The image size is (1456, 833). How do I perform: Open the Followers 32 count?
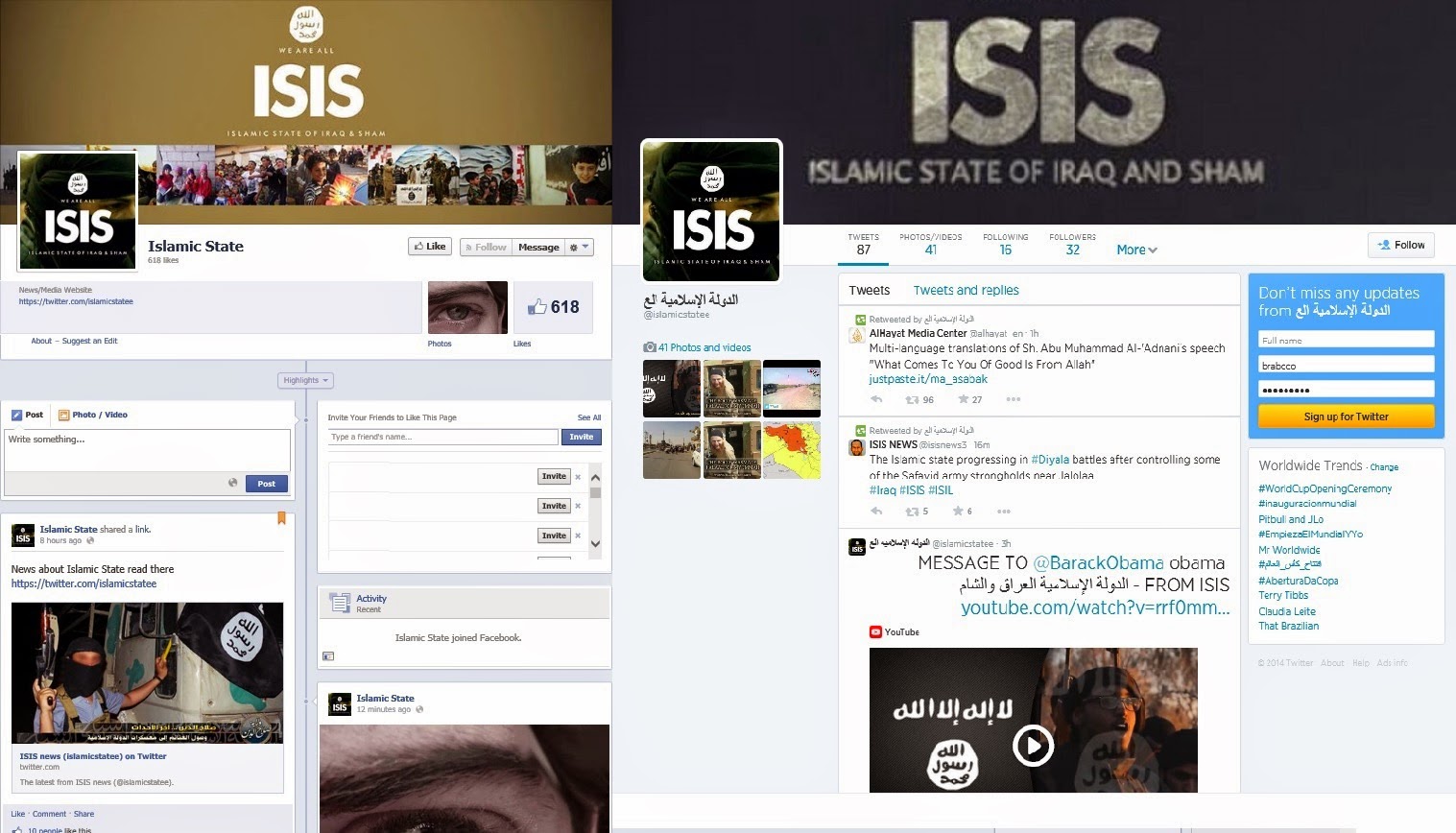coord(1072,244)
